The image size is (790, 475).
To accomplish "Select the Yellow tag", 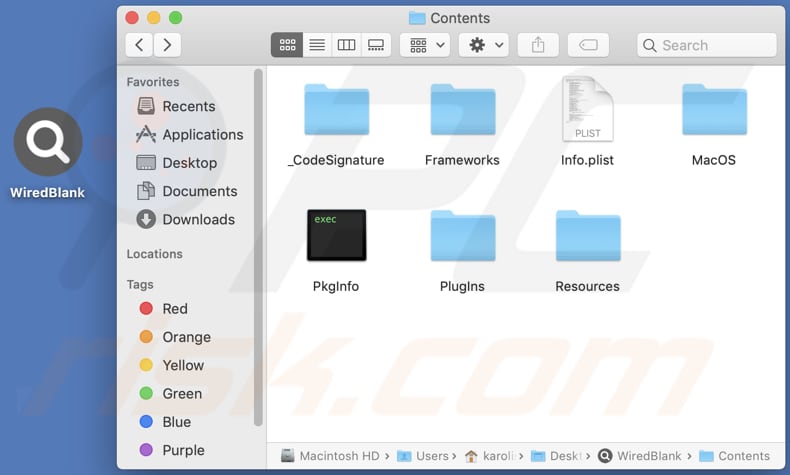I will 171,365.
